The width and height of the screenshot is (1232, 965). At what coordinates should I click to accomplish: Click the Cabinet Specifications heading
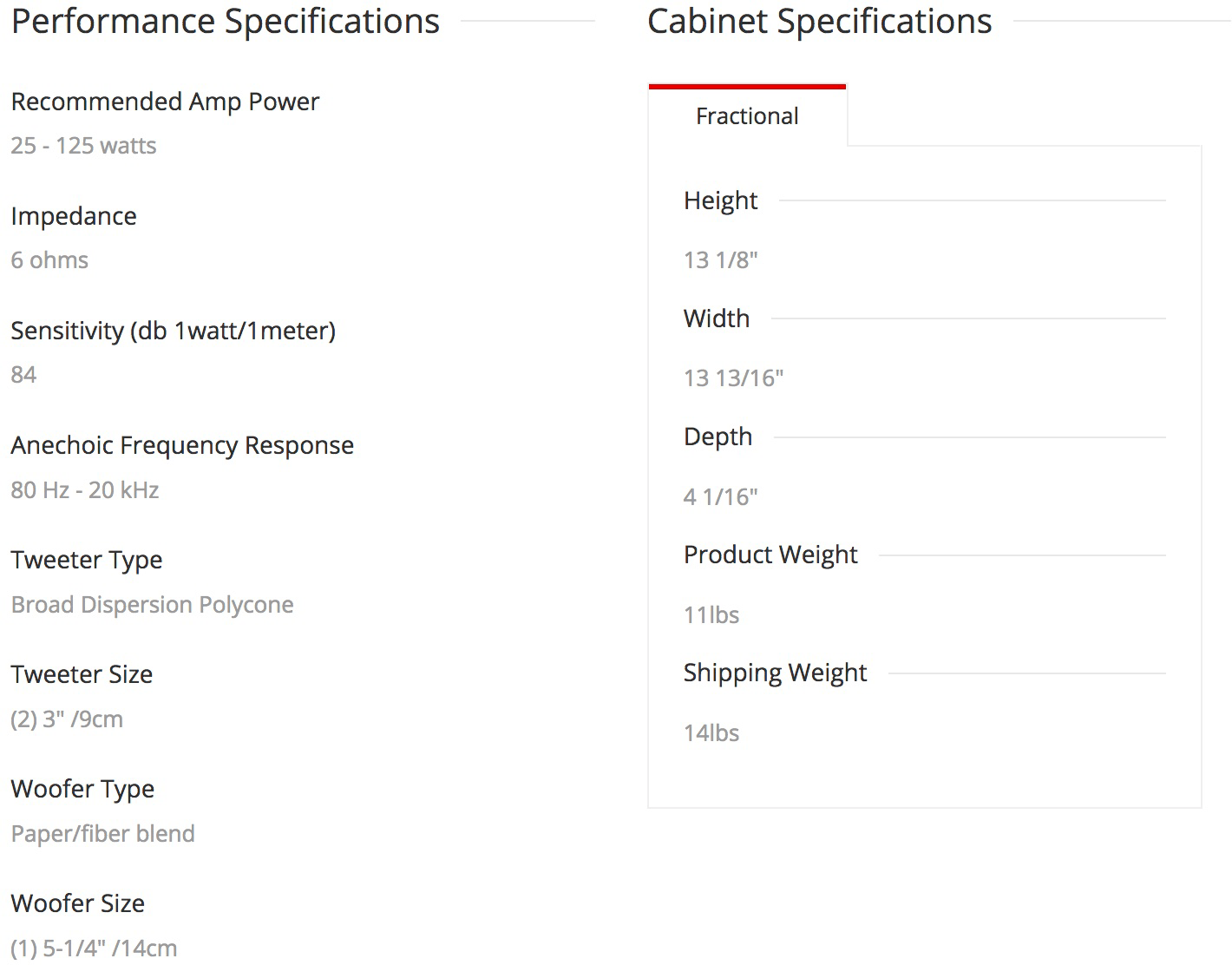point(819,22)
